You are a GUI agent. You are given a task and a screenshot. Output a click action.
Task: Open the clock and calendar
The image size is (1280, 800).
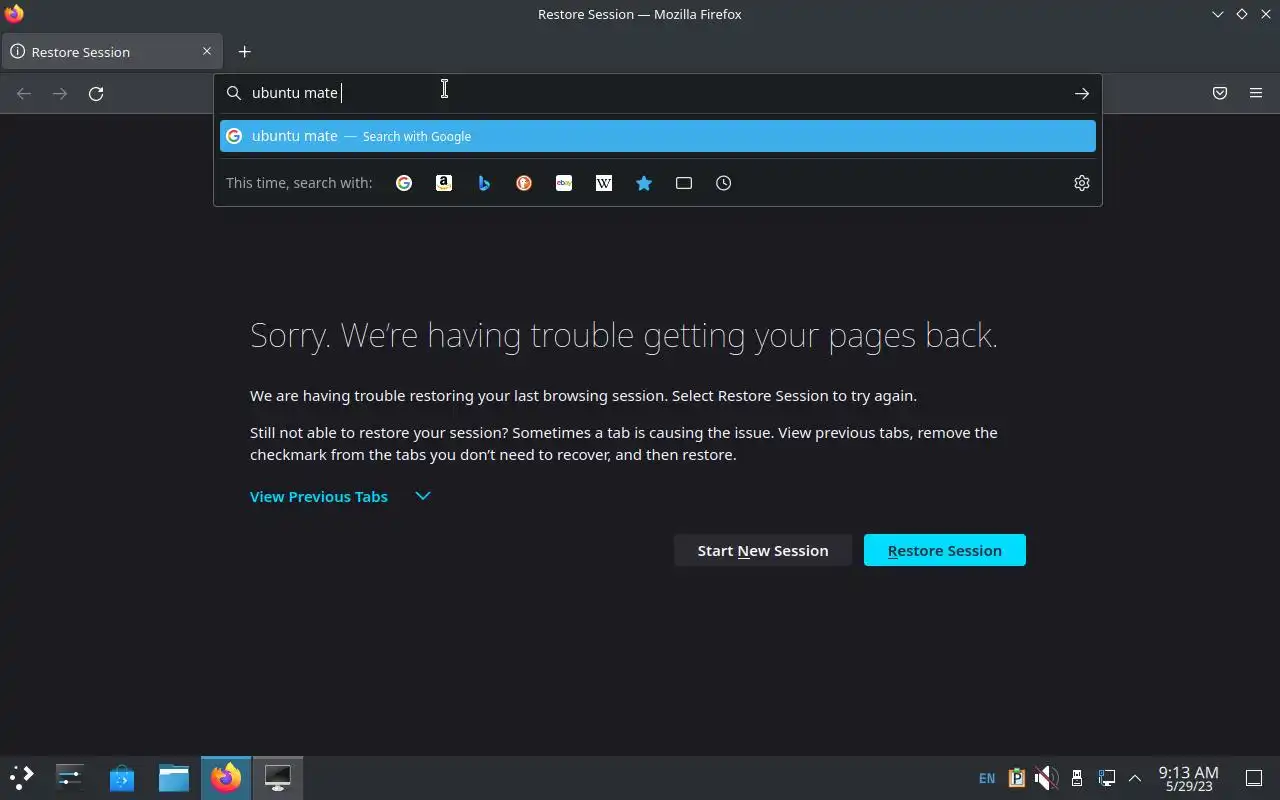(x=1189, y=778)
